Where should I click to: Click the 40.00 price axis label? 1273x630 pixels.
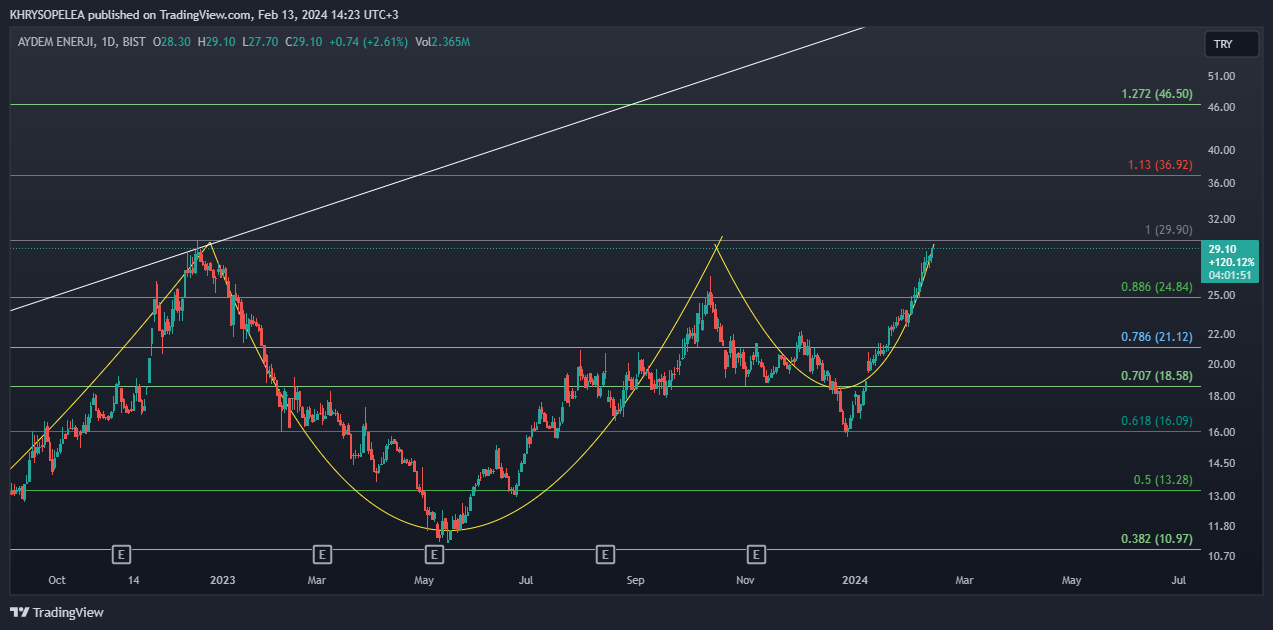point(1221,150)
